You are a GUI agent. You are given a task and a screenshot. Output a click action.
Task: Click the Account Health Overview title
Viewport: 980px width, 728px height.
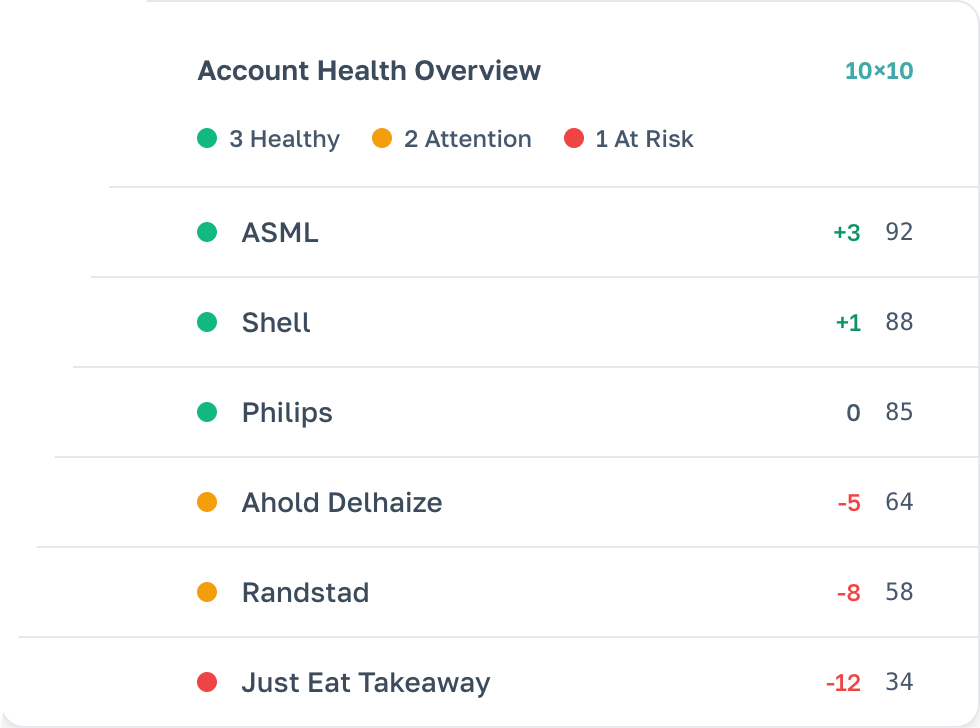(369, 71)
